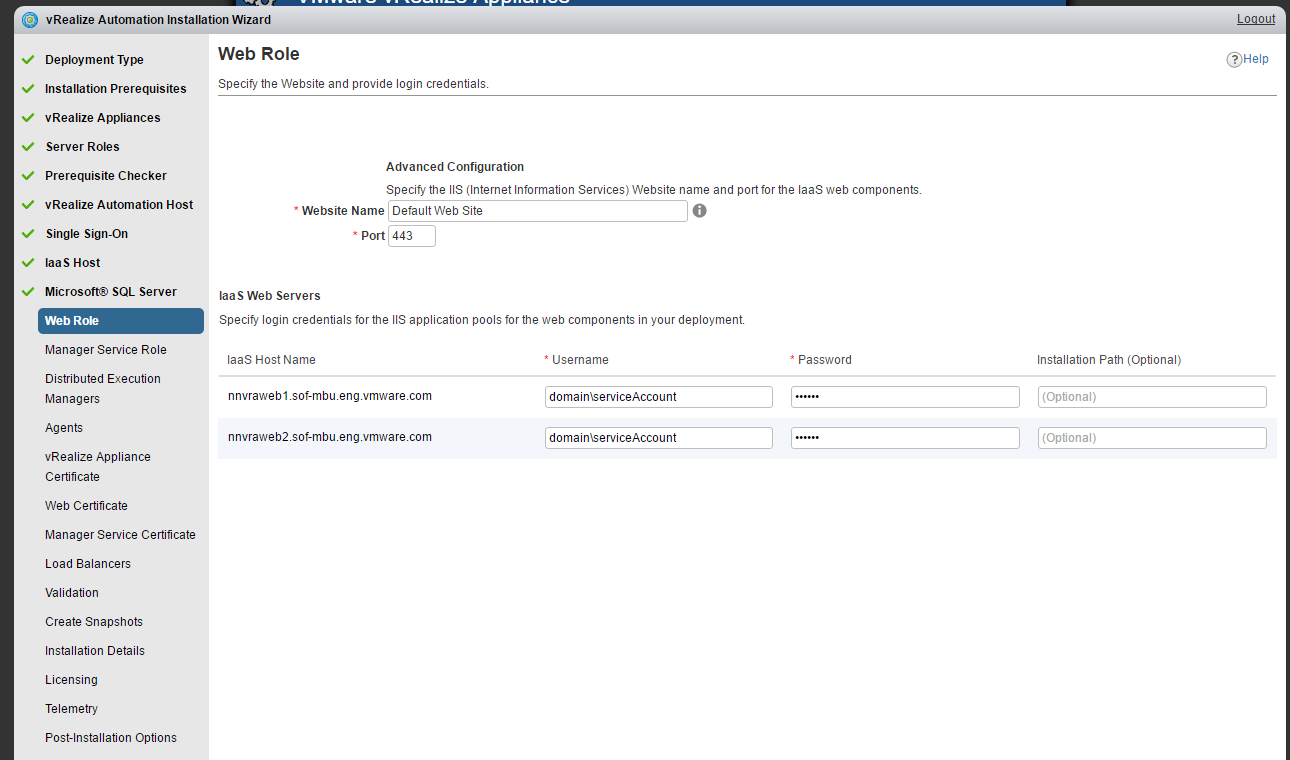Open the Licensing step
Image resolution: width=1290 pixels, height=760 pixels.
[x=71, y=680]
